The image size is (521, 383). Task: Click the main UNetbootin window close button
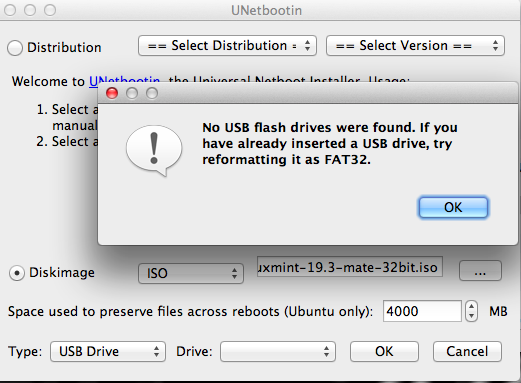[10, 10]
